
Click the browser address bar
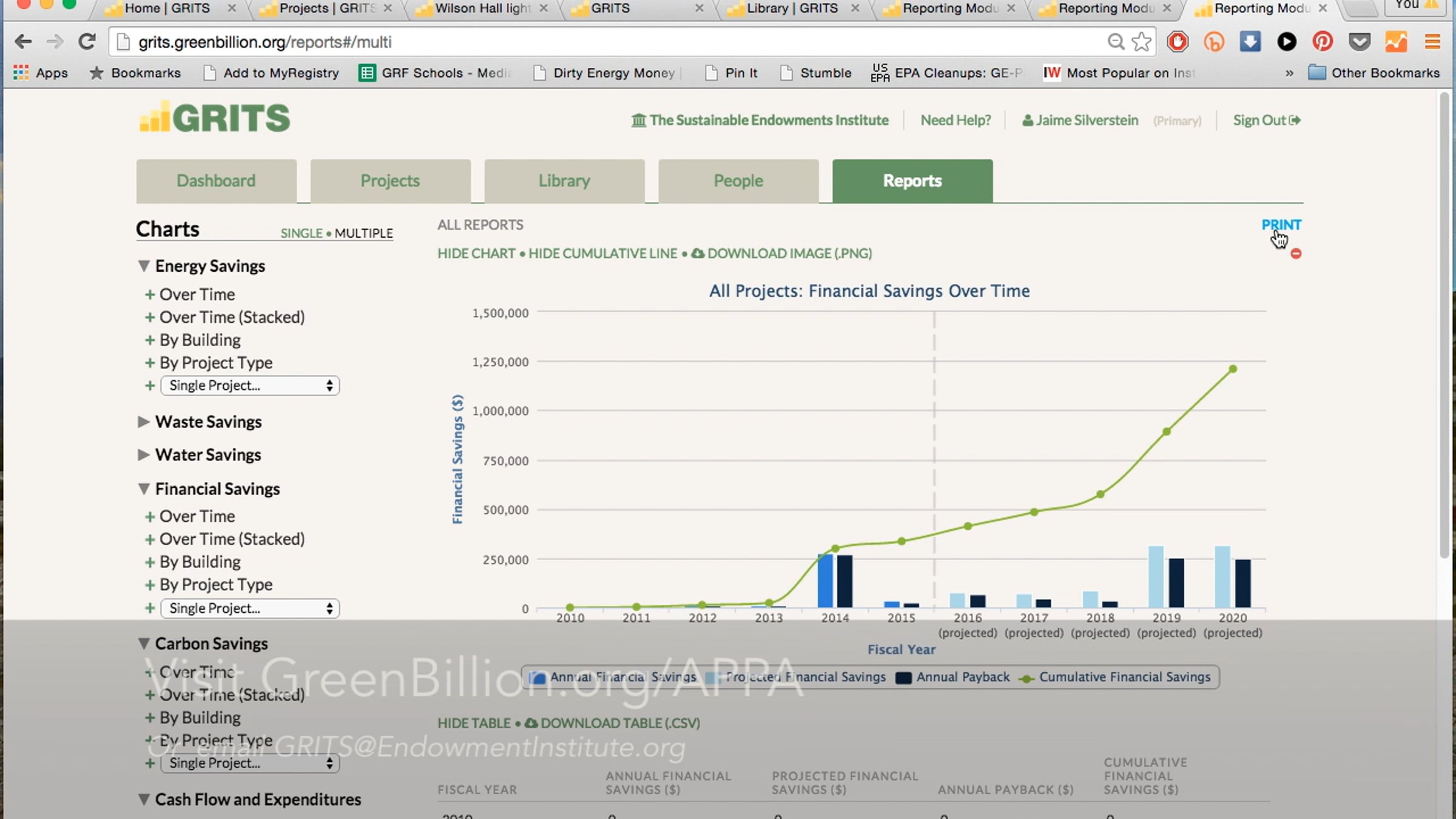tap(607, 42)
